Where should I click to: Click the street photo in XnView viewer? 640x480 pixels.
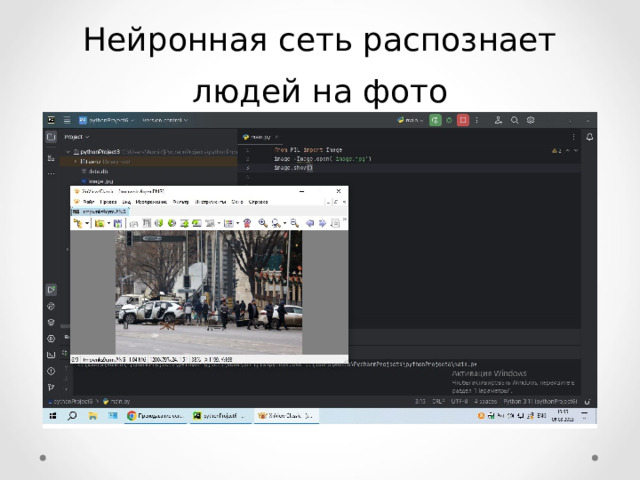coord(209,292)
